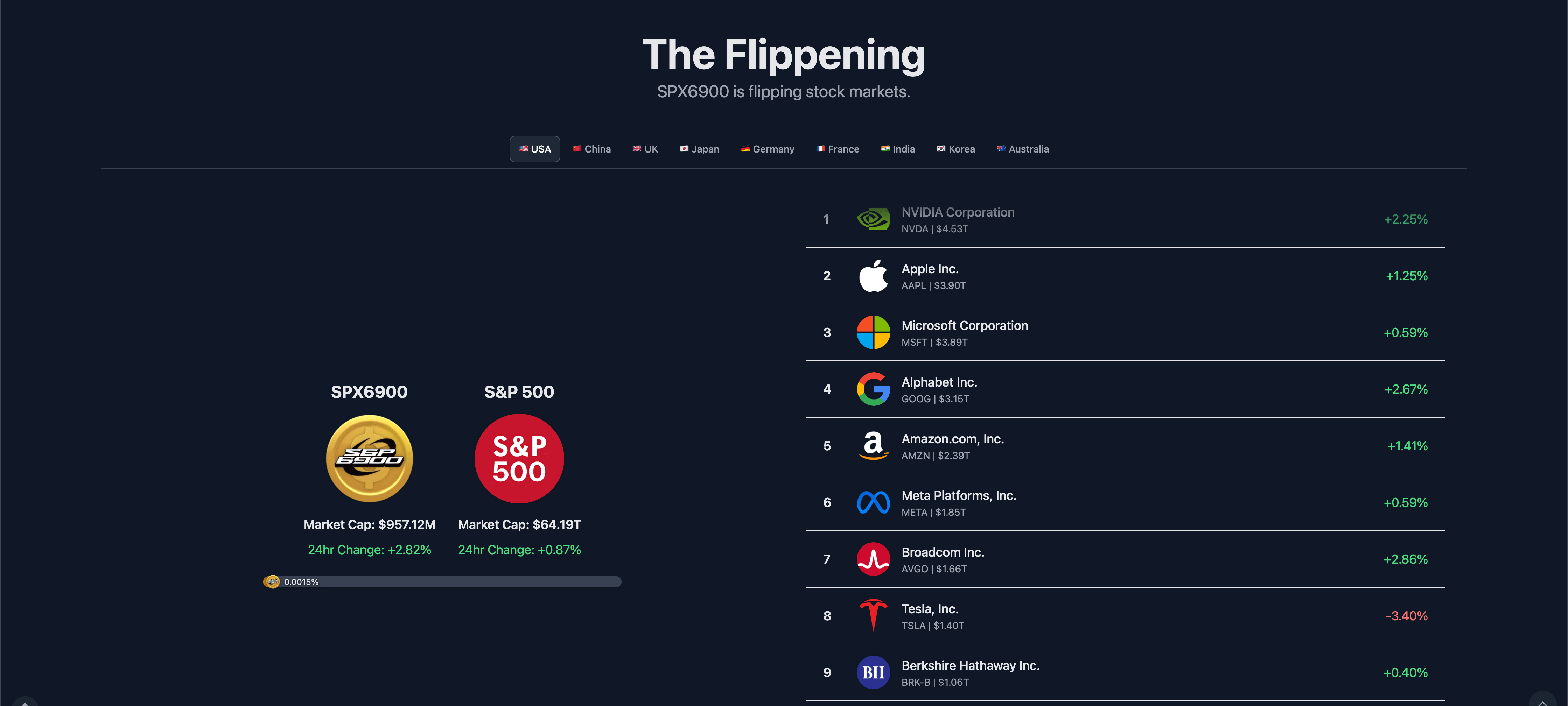Click the Microsoft logo icon
This screenshot has width=1568, height=706.
[873, 332]
